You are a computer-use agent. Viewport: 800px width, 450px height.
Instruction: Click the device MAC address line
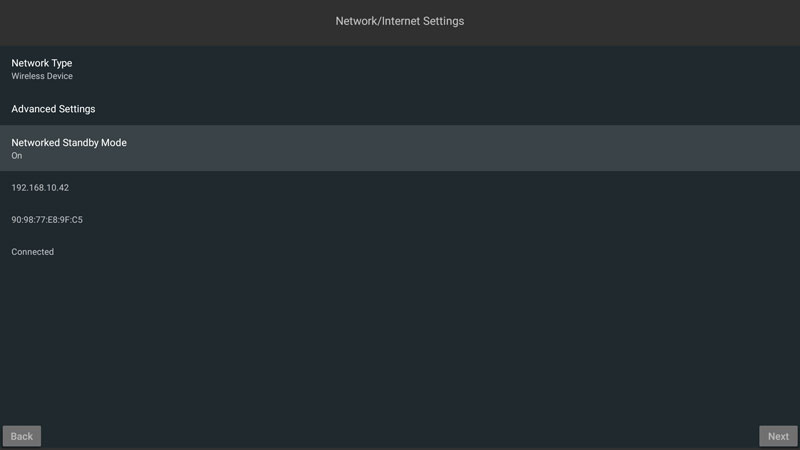pyautogui.click(x=47, y=220)
